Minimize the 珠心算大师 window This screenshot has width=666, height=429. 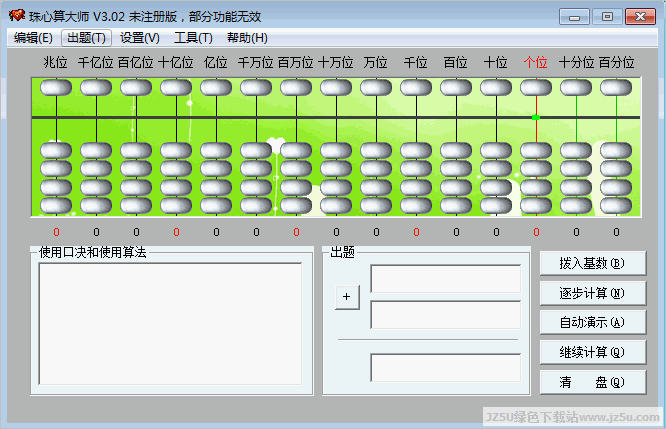[575, 17]
